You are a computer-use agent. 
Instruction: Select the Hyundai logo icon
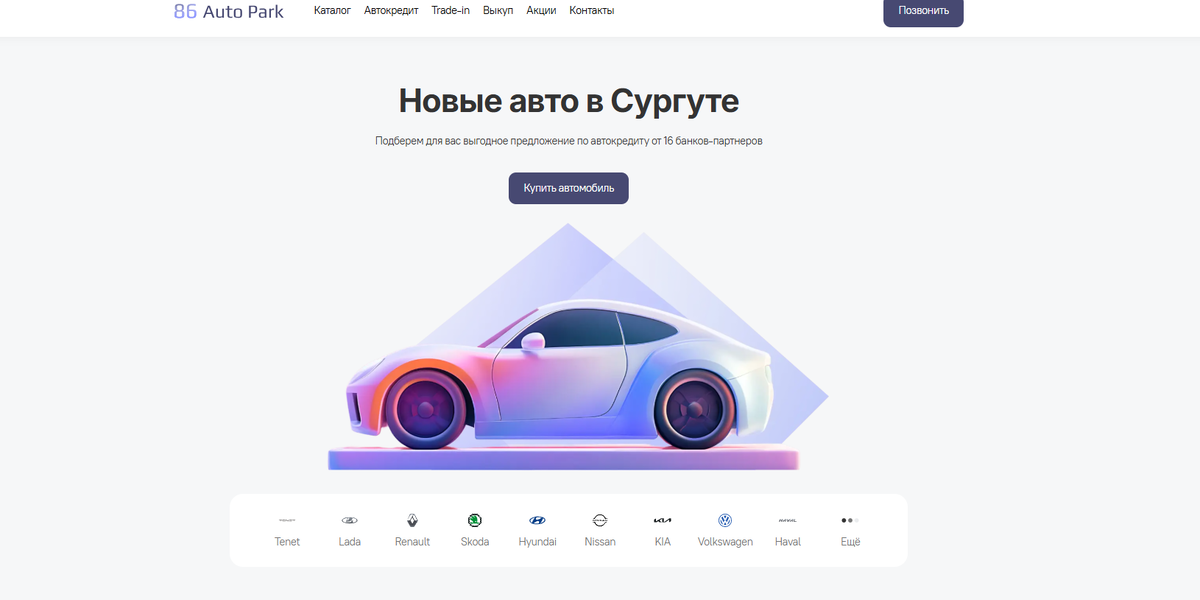[x=537, y=520]
